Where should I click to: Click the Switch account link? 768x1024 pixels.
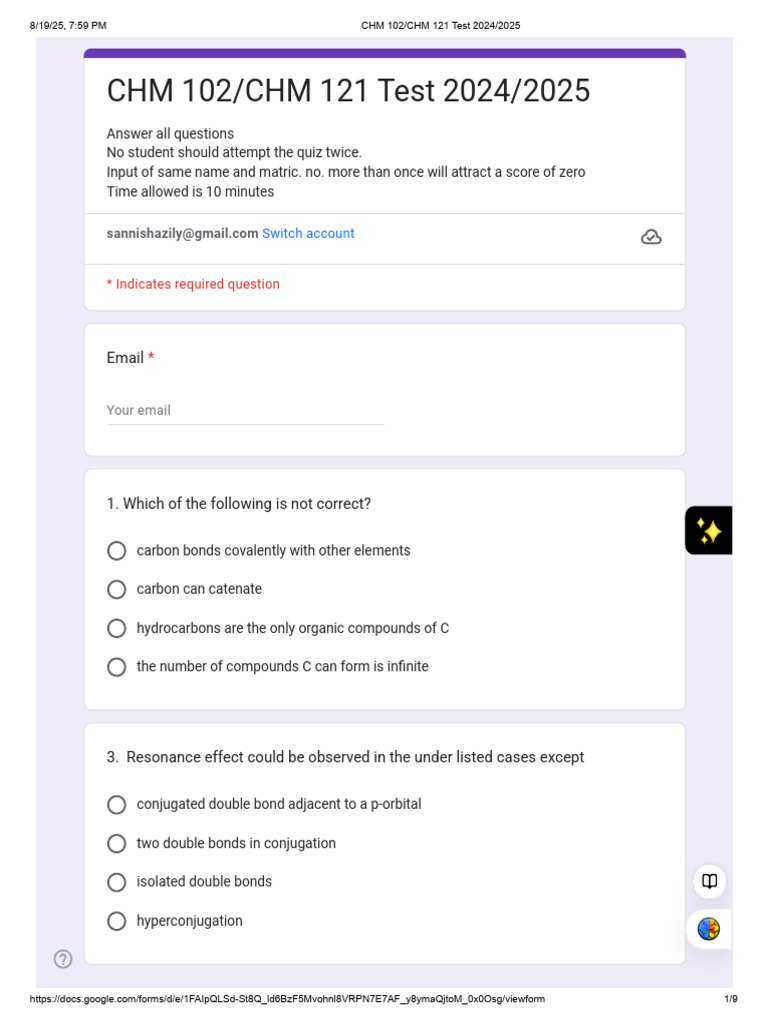(308, 233)
